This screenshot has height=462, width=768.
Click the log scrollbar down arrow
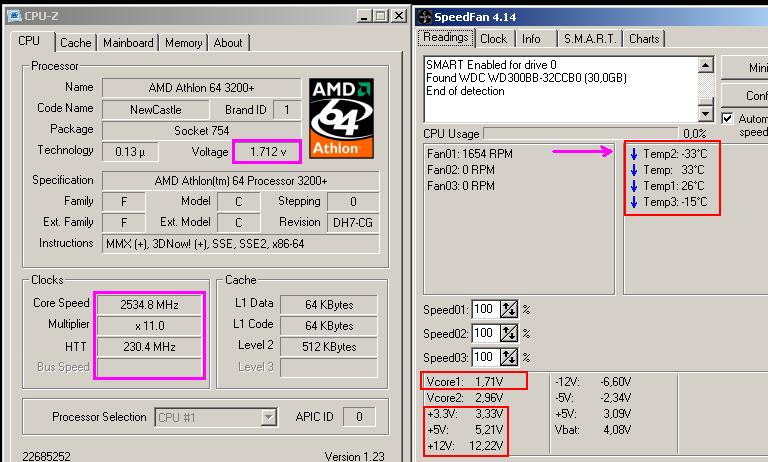[x=705, y=114]
